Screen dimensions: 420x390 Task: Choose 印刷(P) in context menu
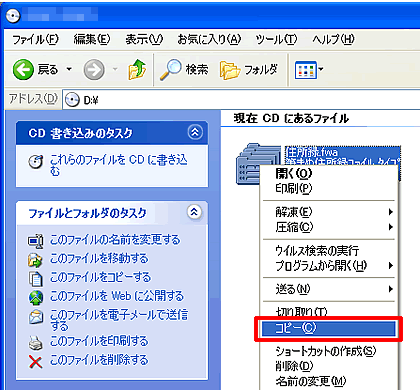pos(329,189)
